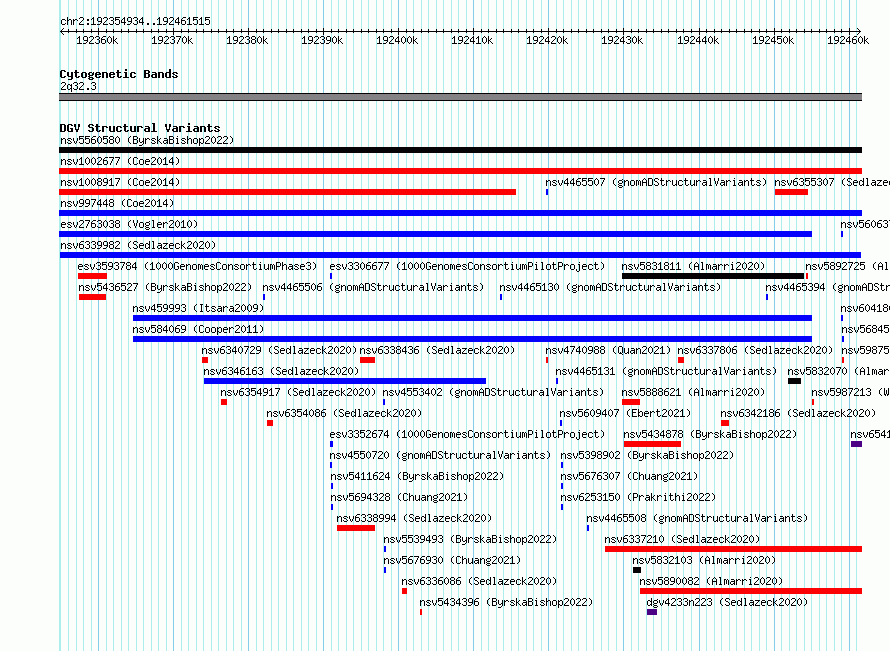Image resolution: width=890 pixels, height=651 pixels.
Task: Click nsv6340729 (Sedlazeck2020) label
Action: (x=279, y=350)
